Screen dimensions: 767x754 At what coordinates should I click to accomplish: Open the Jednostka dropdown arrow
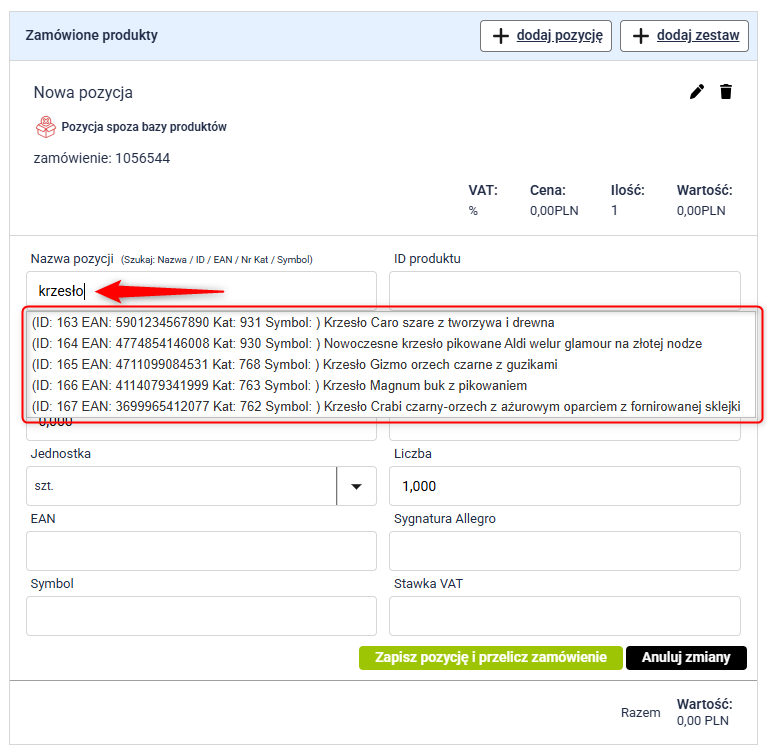tap(356, 486)
